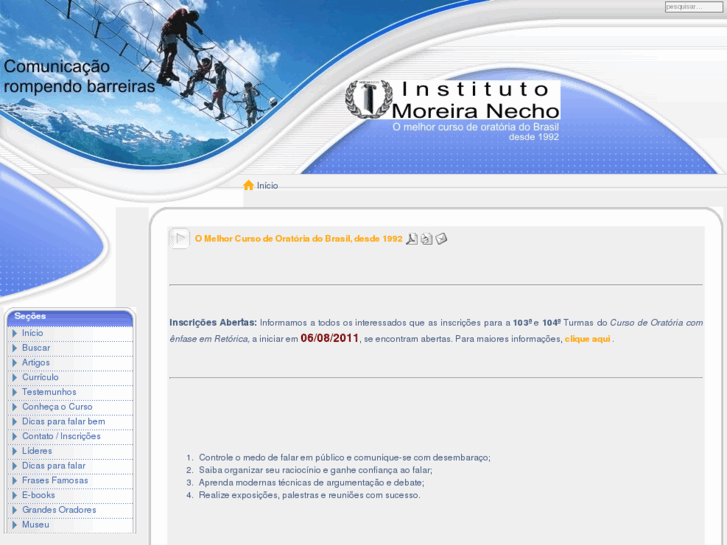Click the print icon beside article title

426,239
